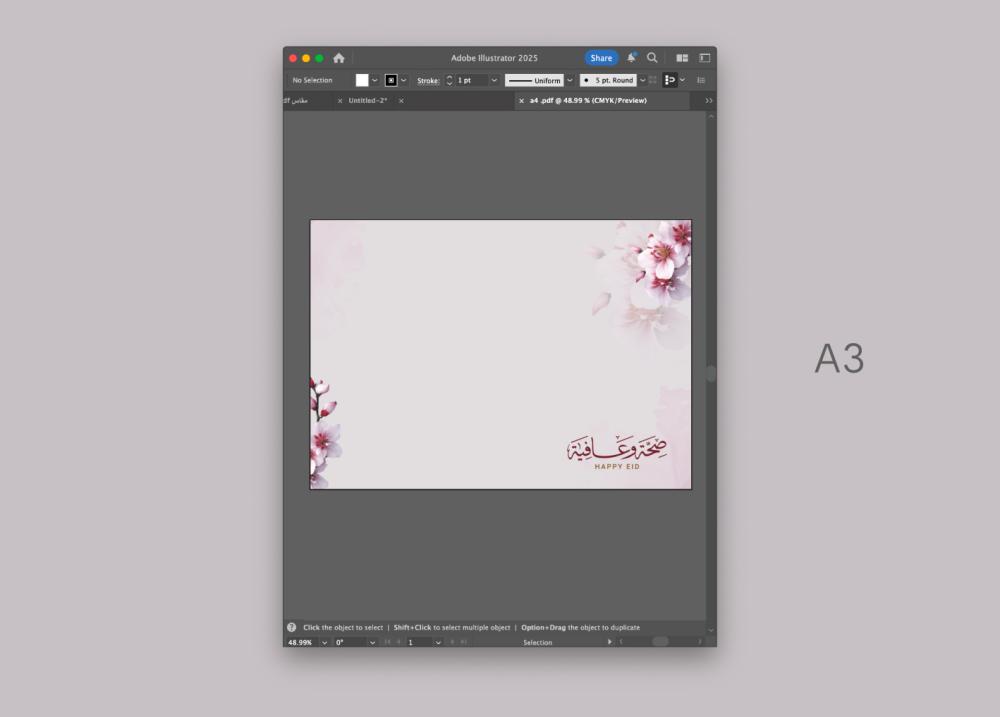Click the Stroke label link
Viewport: 1000px width, 717px height.
(428, 80)
